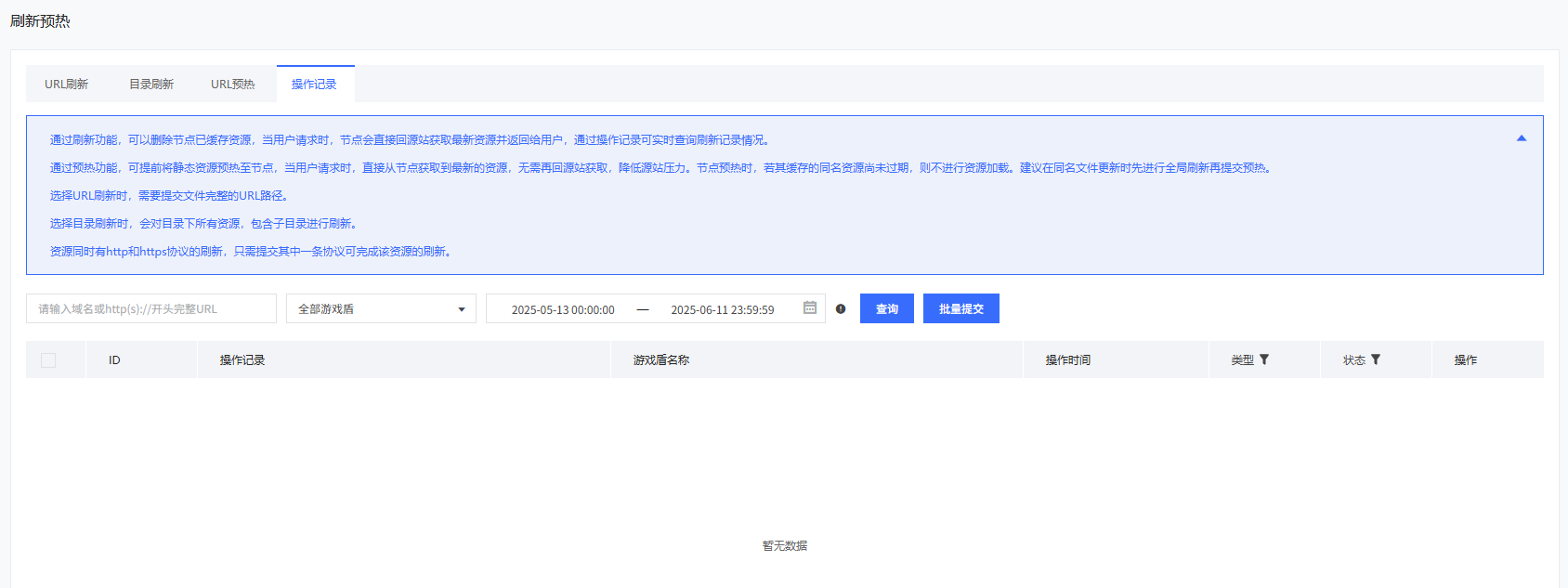Collapse the blue info panel with arrow
The height and width of the screenshot is (588, 1568).
pos(1522,138)
